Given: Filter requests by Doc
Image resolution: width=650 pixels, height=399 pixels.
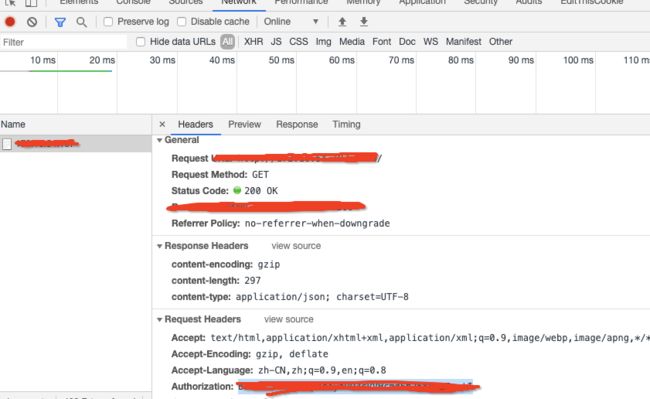Looking at the screenshot, I should point(407,42).
